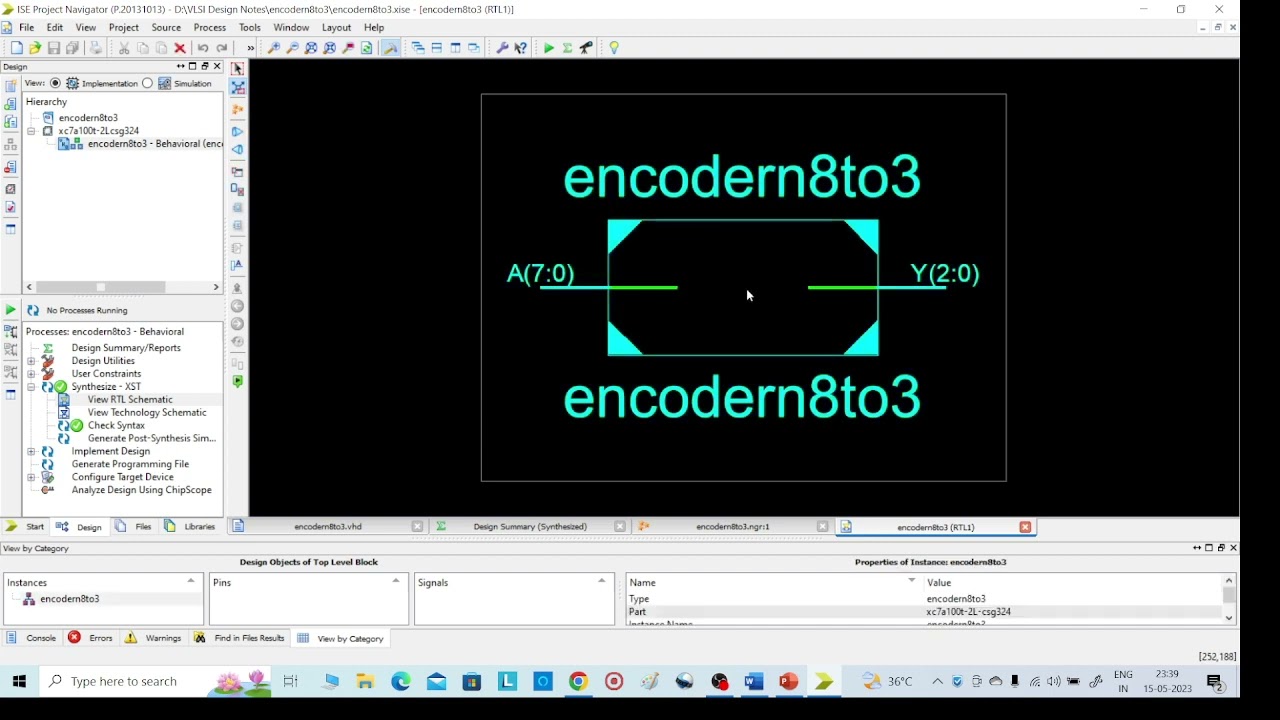Click the green Run process arrow in Processes pane
The width and height of the screenshot is (1280, 720).
coord(10,310)
